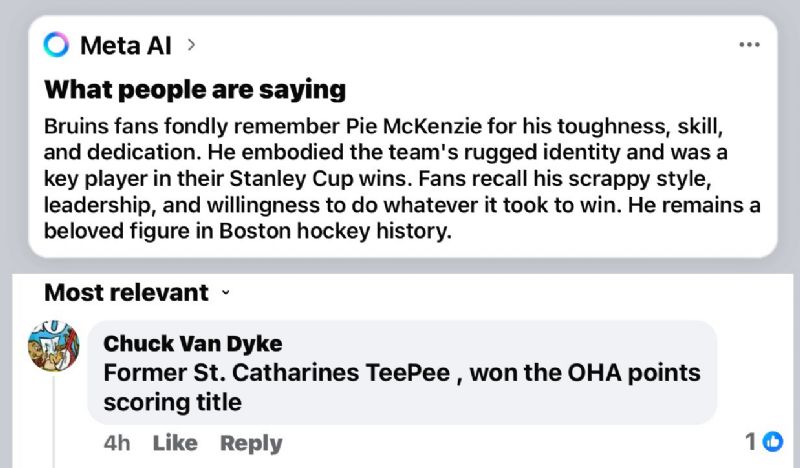Open the Most relevant sort dropdown
Image resolution: width=800 pixels, height=468 pixels.
coord(137,292)
